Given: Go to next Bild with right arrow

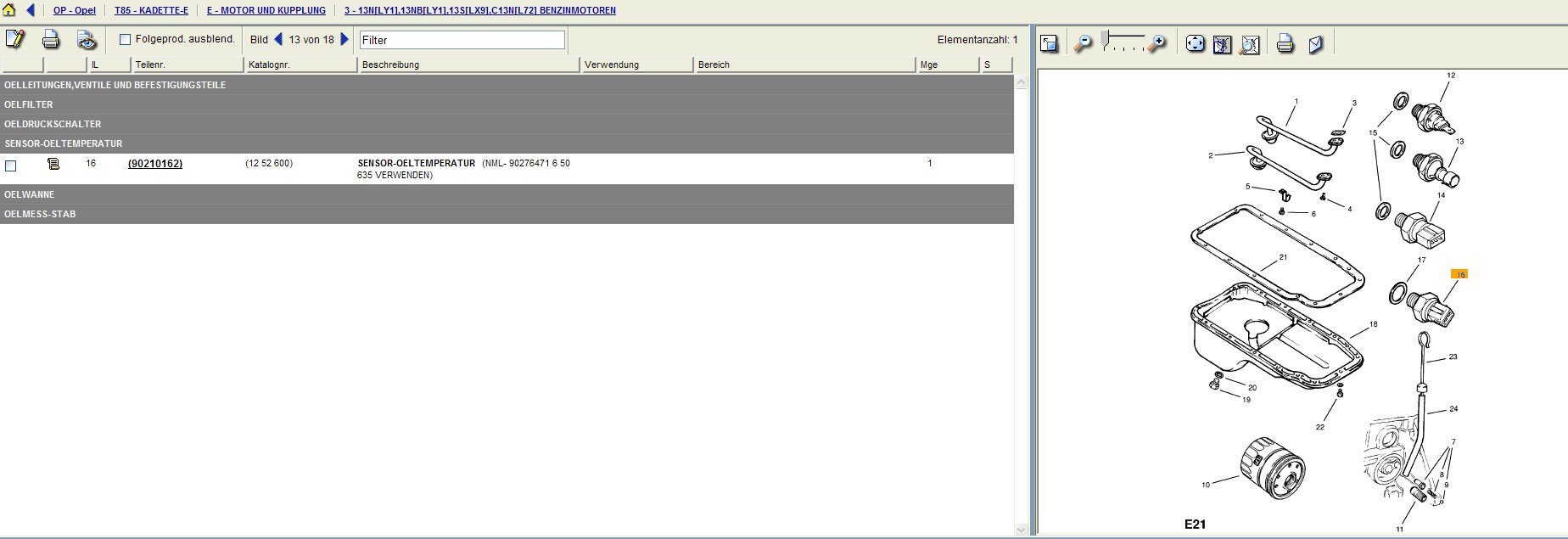Looking at the screenshot, I should (x=344, y=39).
